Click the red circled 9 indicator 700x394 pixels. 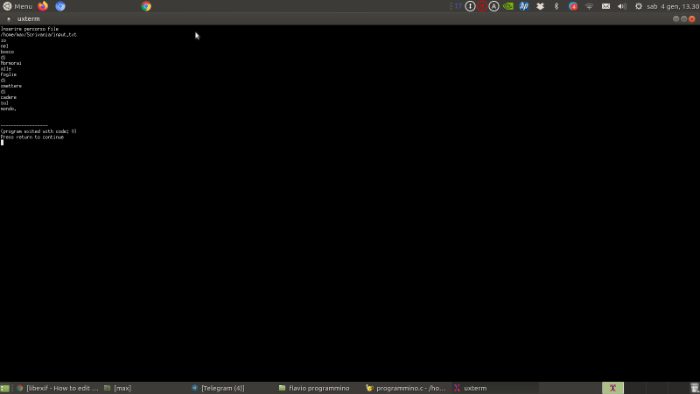click(482, 6)
